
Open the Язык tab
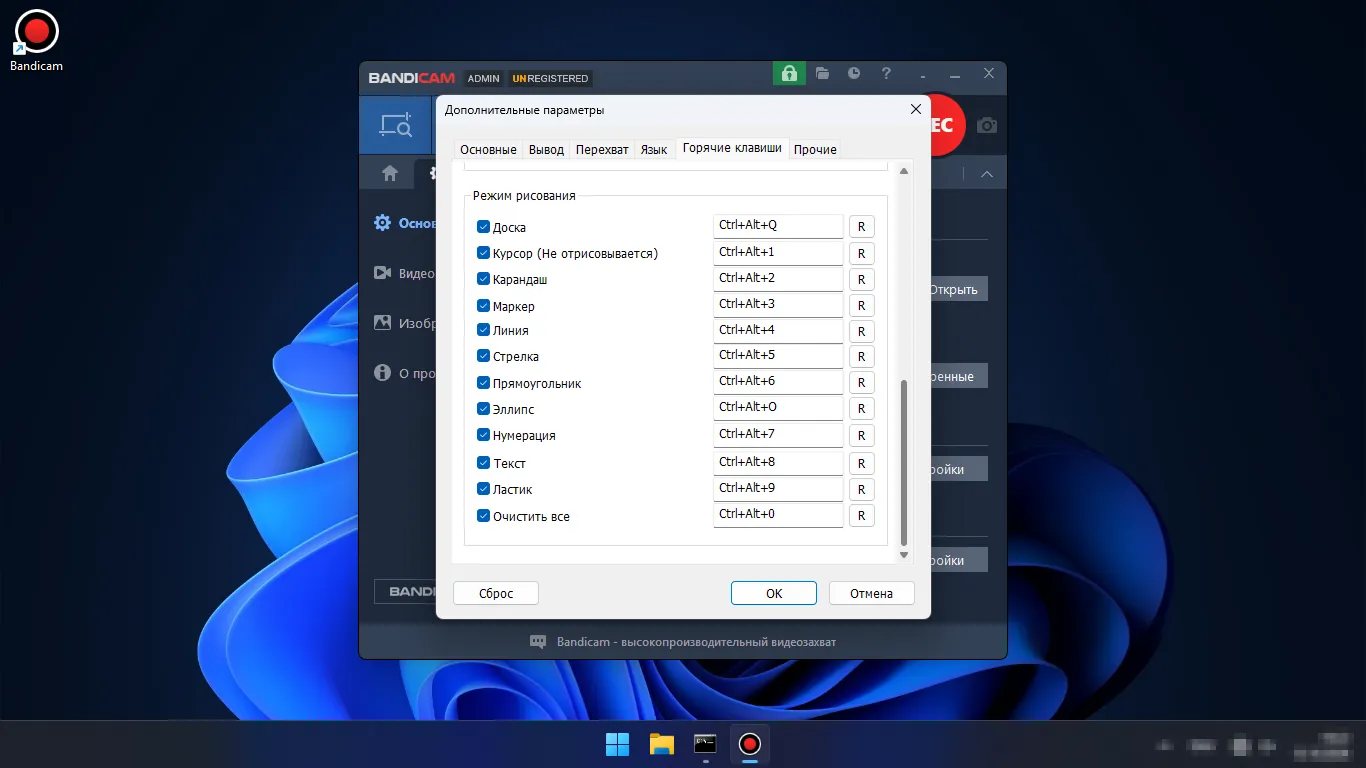point(654,149)
